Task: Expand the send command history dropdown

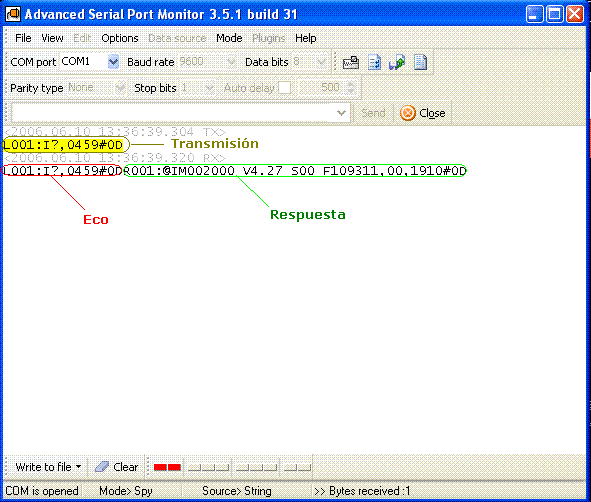Action: (x=341, y=113)
